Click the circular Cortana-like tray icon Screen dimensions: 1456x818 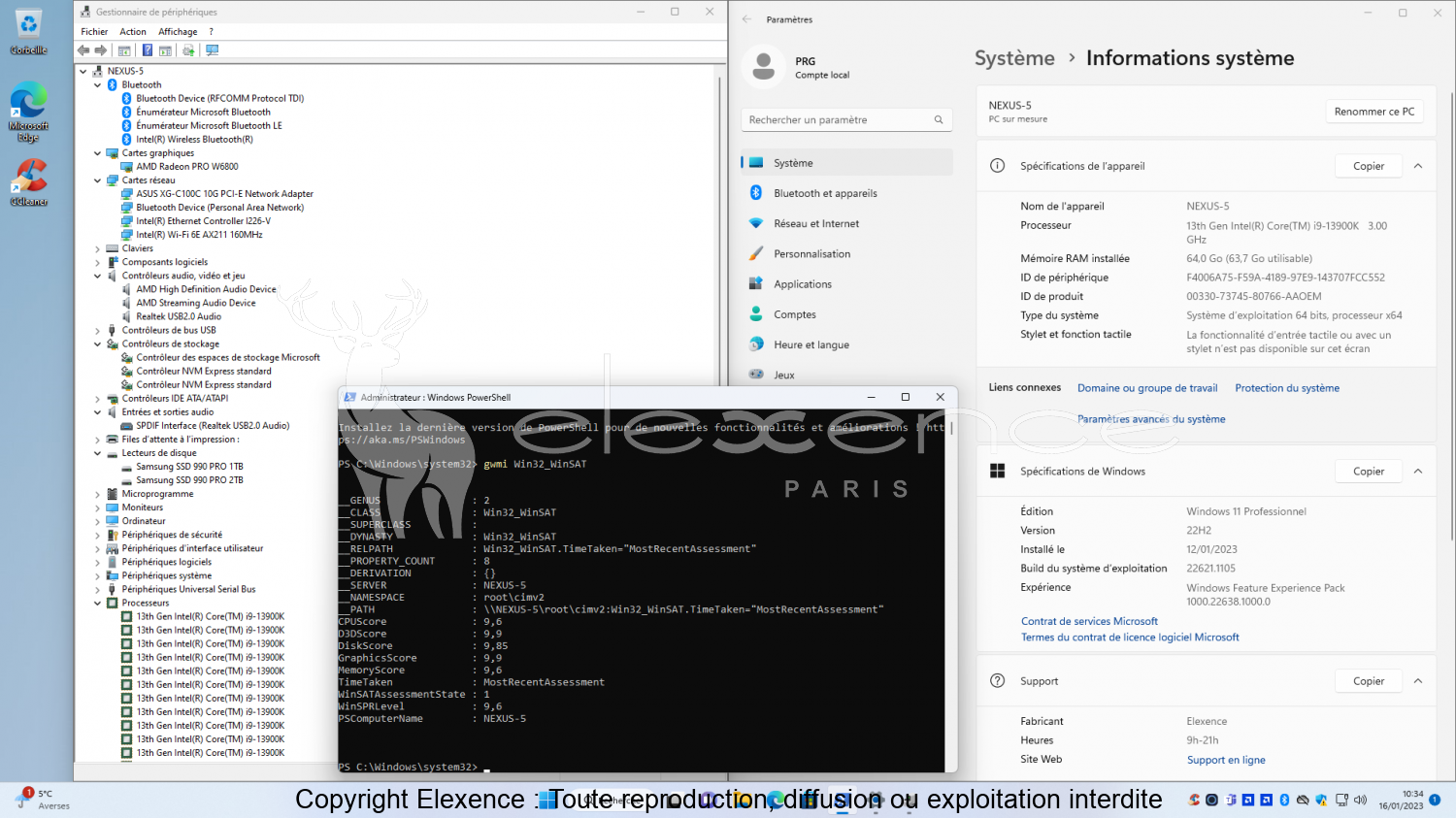coord(1212,801)
